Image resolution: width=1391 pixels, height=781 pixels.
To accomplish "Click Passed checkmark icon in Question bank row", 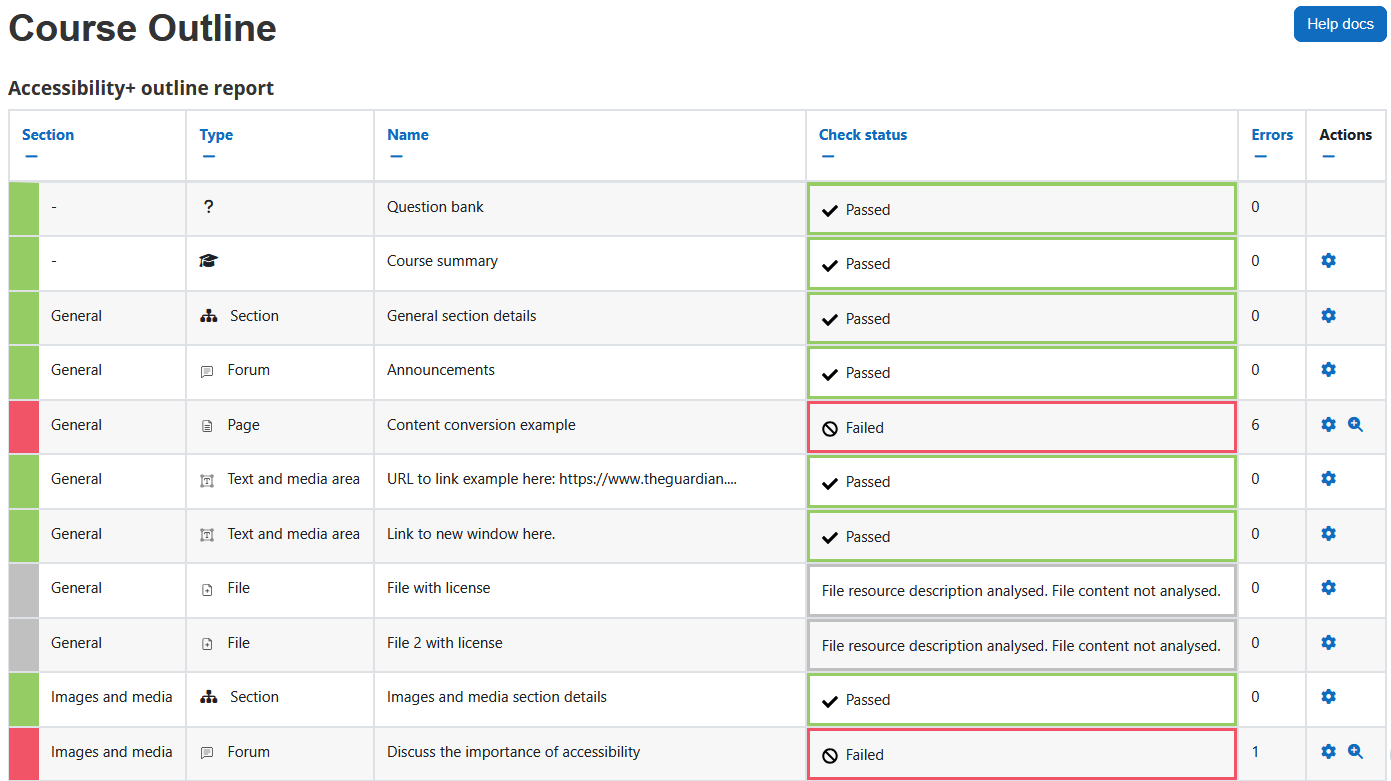I will (830, 210).
